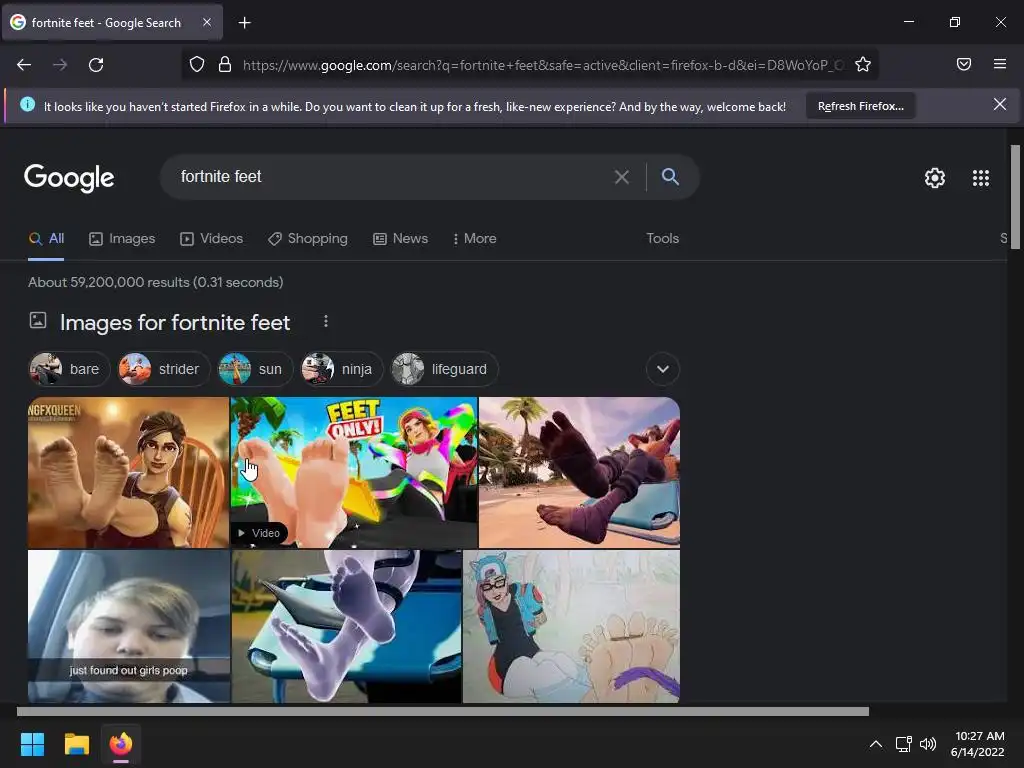This screenshot has height=768, width=1024.
Task: Switch to the Videos tab
Action: (211, 238)
